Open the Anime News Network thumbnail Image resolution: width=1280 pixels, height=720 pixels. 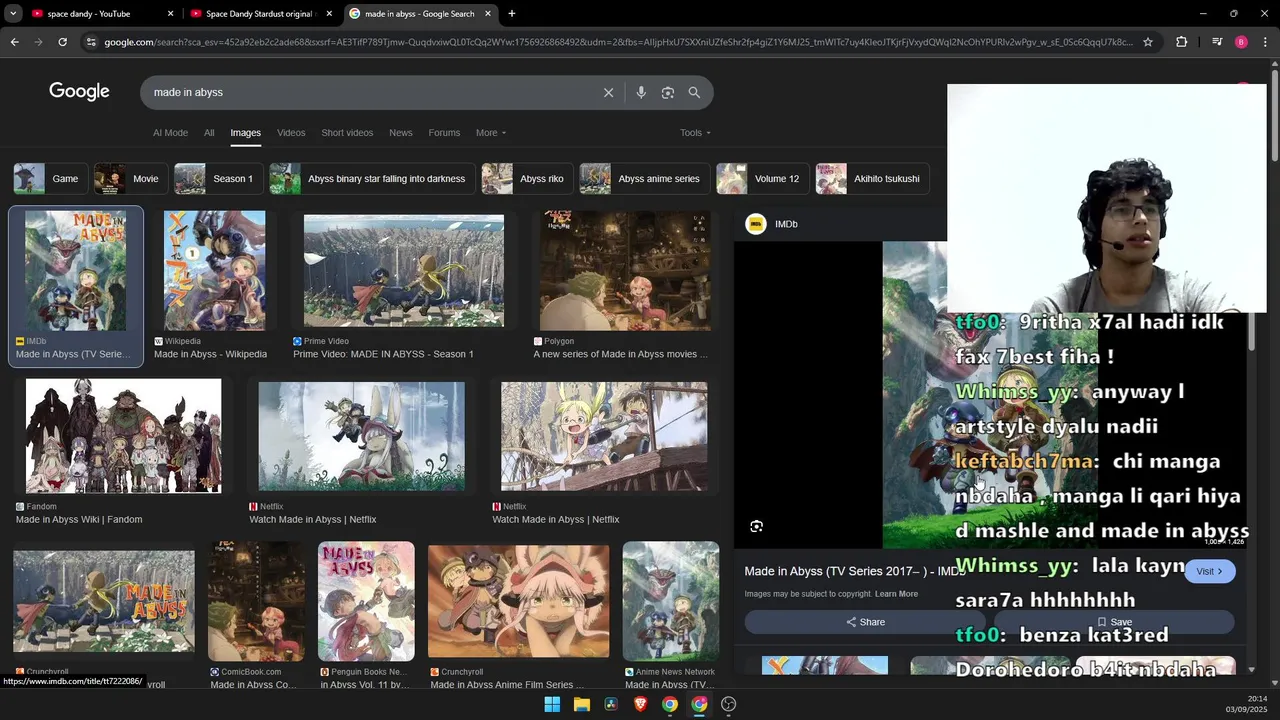click(x=670, y=601)
